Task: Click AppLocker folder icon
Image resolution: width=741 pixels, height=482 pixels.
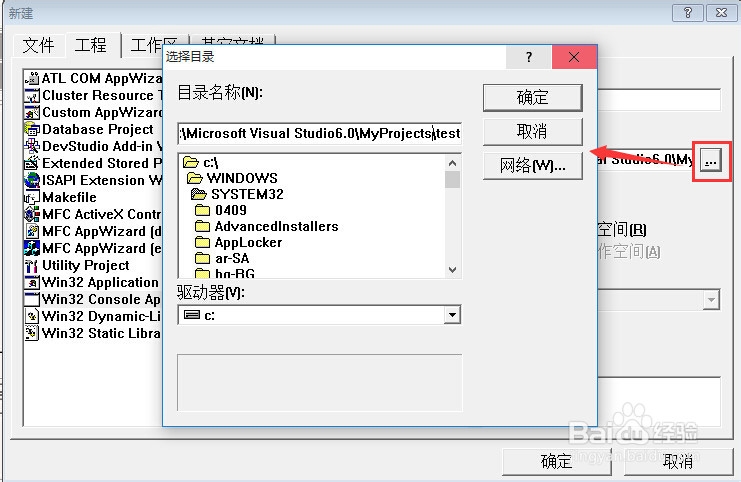Action: [202, 242]
